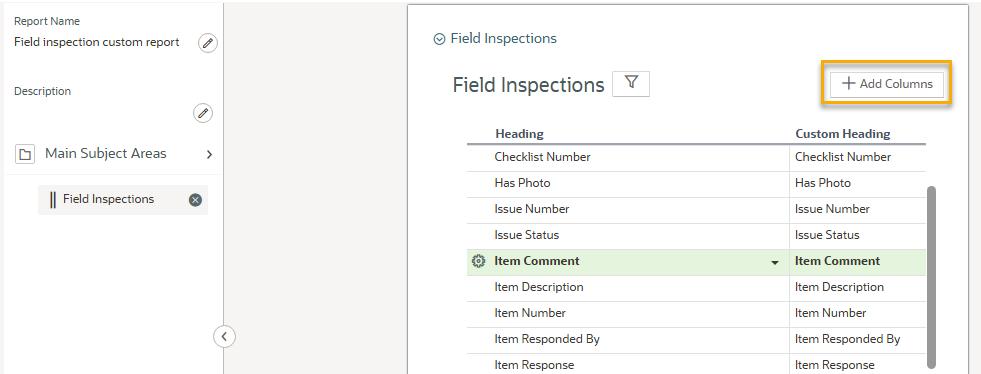Click the vertical scrollbar of the columns table
Screen dimensions: 981x374
pyautogui.click(x=931, y=277)
